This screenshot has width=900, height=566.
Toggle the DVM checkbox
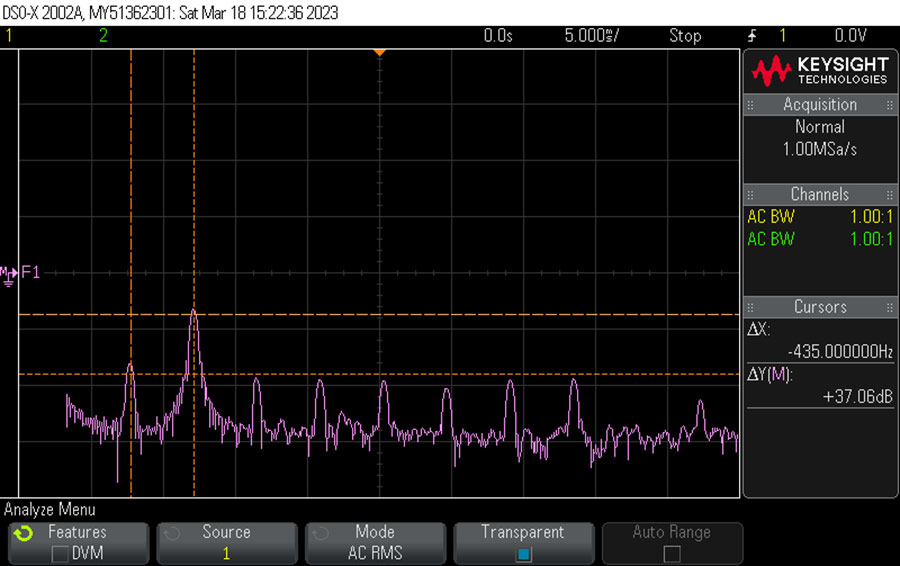(x=60, y=554)
